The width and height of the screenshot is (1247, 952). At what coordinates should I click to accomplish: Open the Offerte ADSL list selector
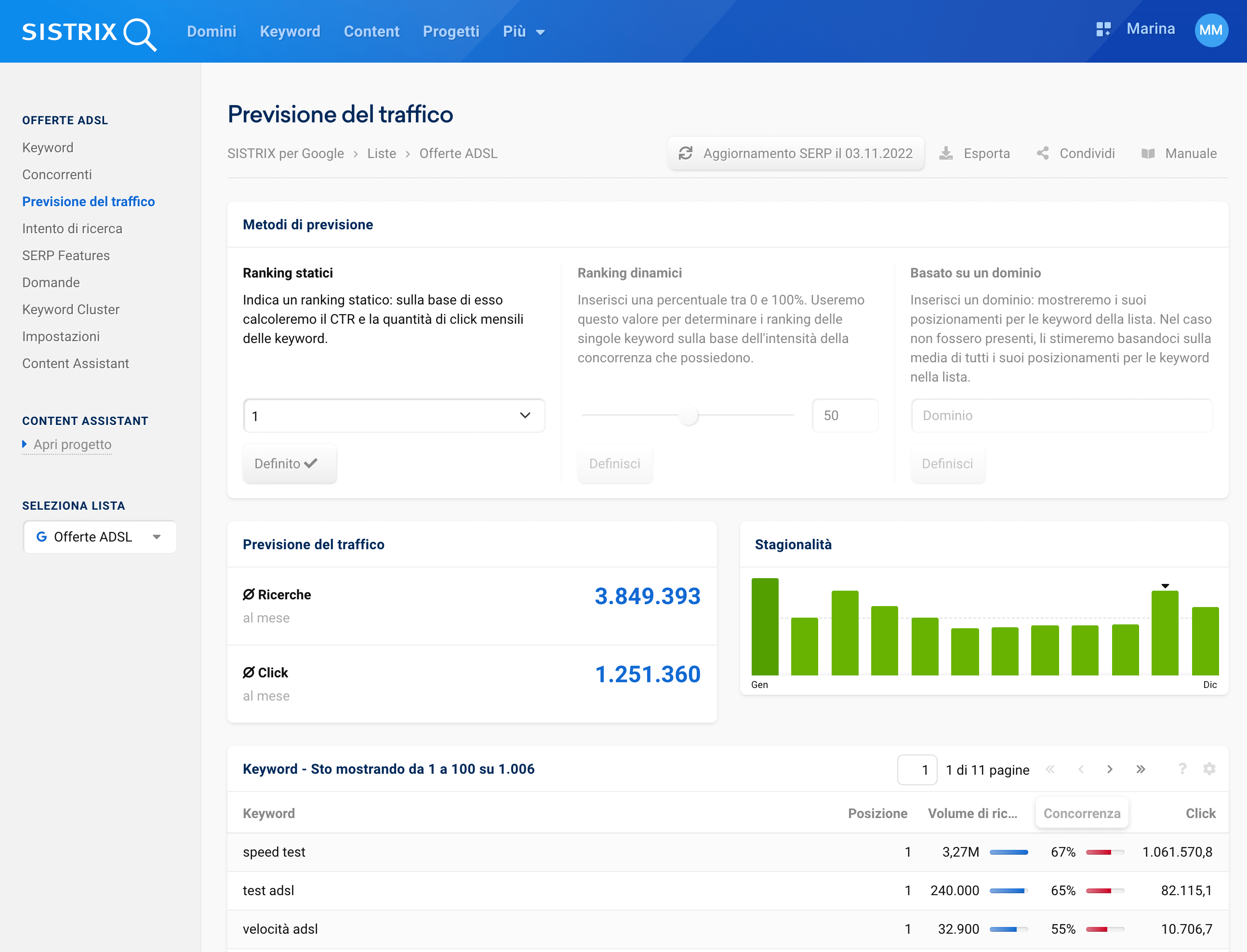pyautogui.click(x=100, y=537)
